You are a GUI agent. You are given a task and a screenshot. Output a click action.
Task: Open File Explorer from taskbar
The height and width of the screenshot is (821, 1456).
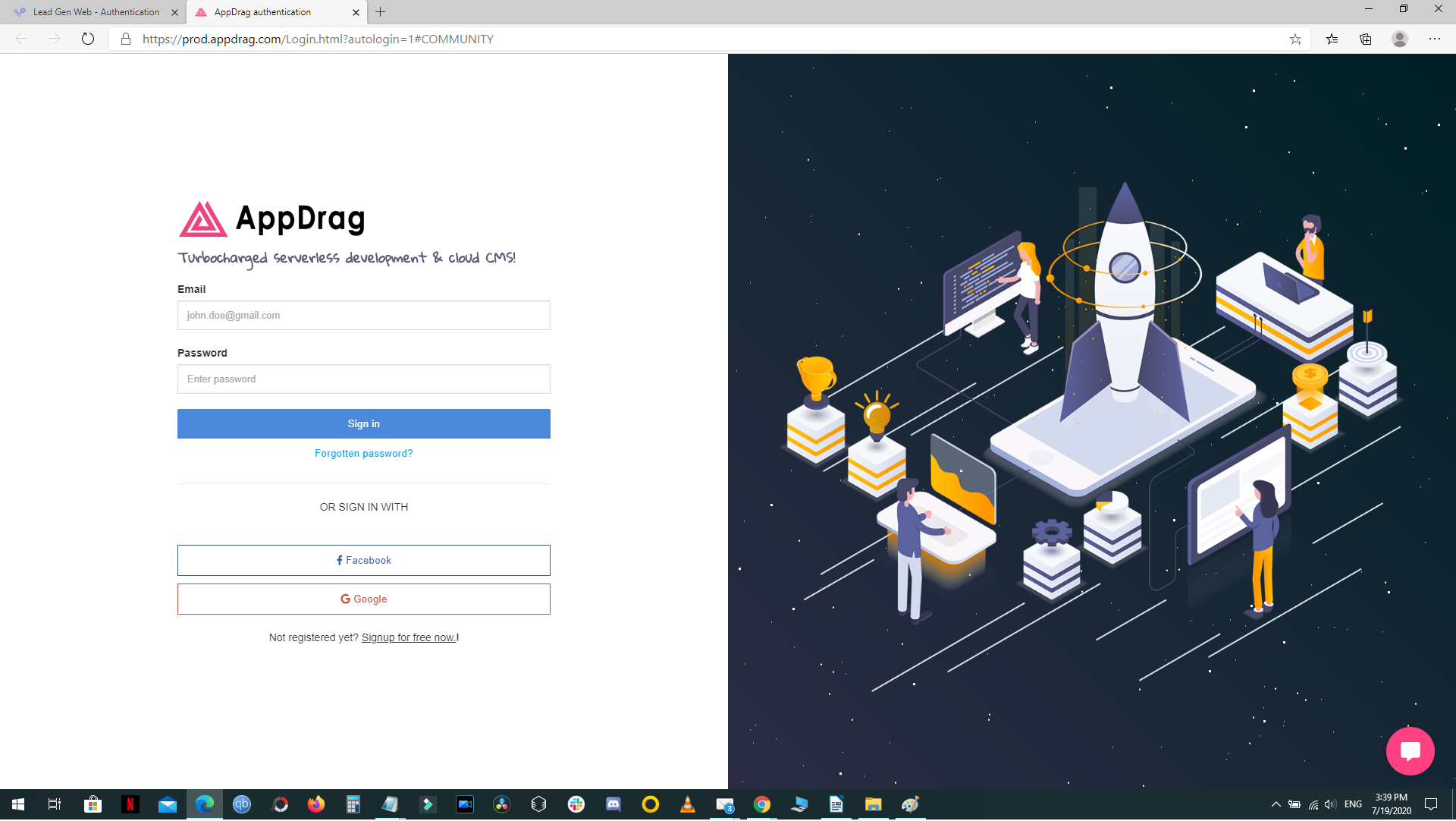coord(874,805)
